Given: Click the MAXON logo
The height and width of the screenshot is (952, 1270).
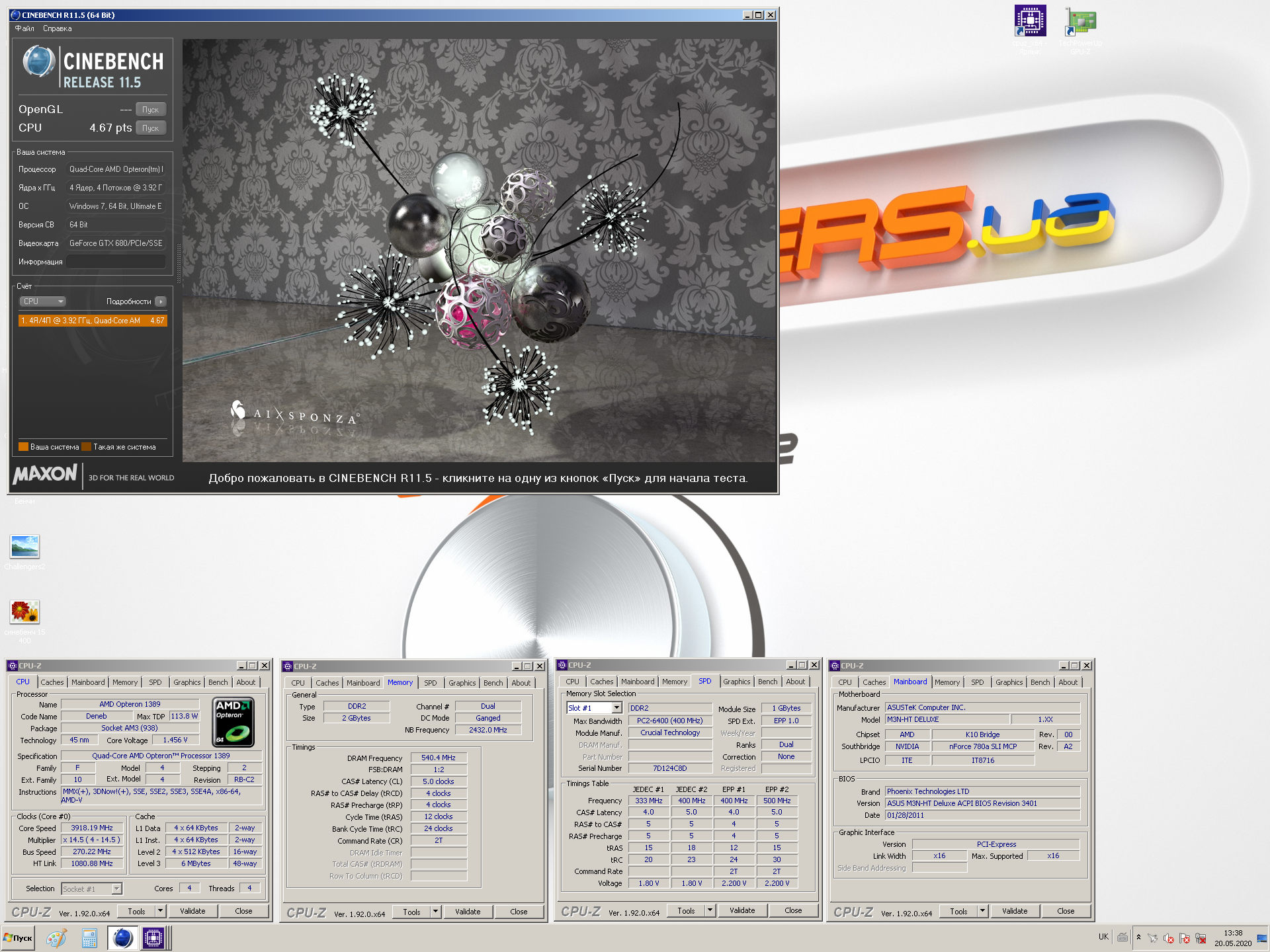Looking at the screenshot, I should 45,474.
